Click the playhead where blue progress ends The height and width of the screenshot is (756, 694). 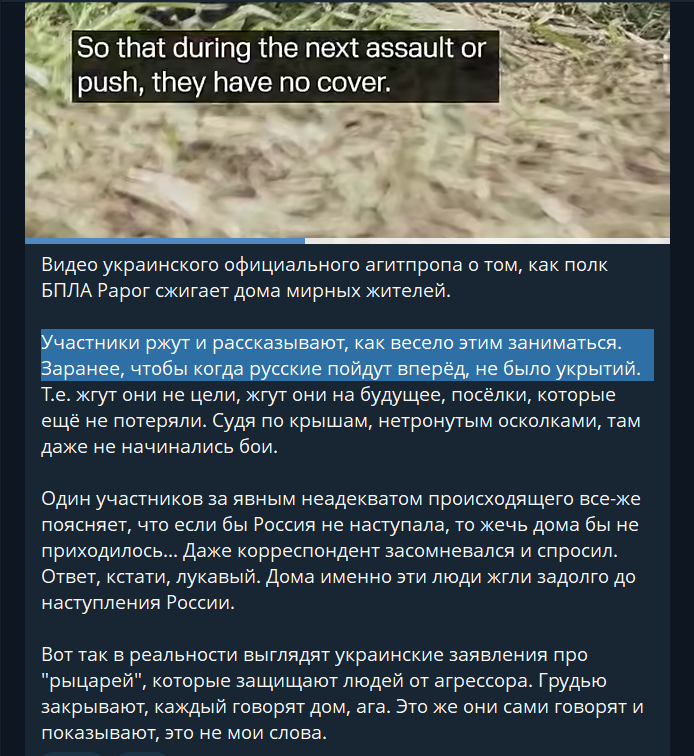(x=305, y=241)
